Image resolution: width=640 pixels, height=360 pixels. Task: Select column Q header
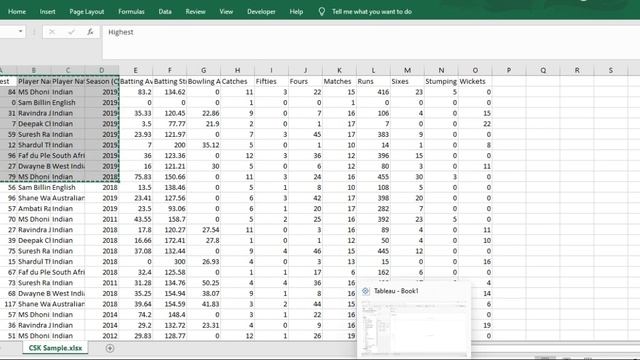pyautogui.click(x=543, y=70)
